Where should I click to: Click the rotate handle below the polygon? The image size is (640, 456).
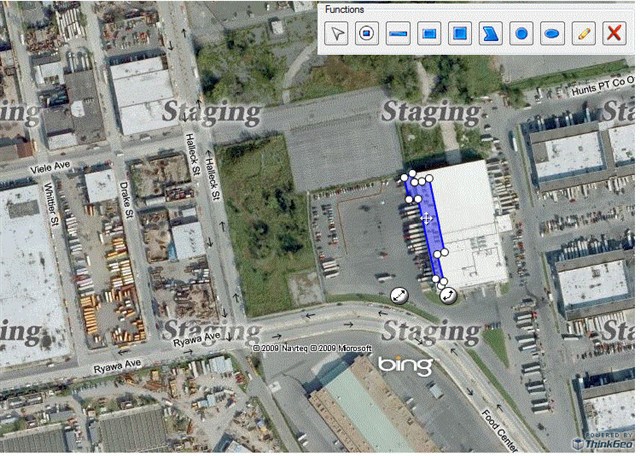(x=448, y=295)
